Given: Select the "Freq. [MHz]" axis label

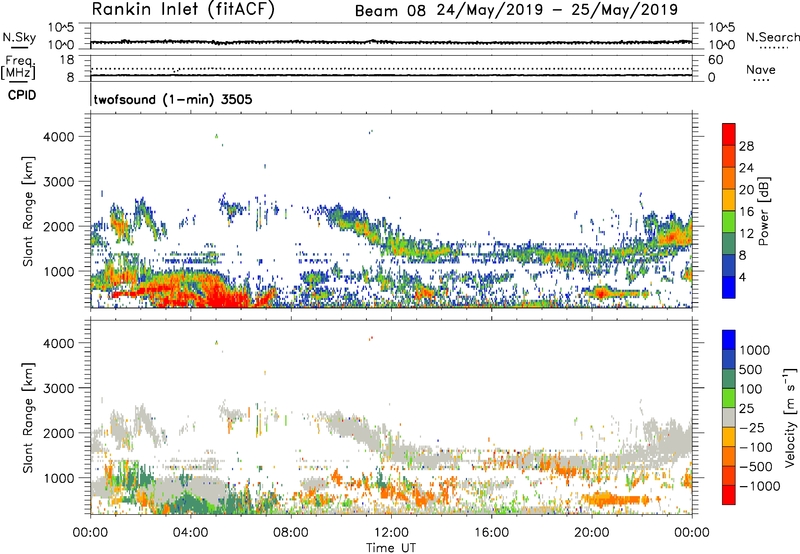Looking at the screenshot, I should tap(18, 68).
